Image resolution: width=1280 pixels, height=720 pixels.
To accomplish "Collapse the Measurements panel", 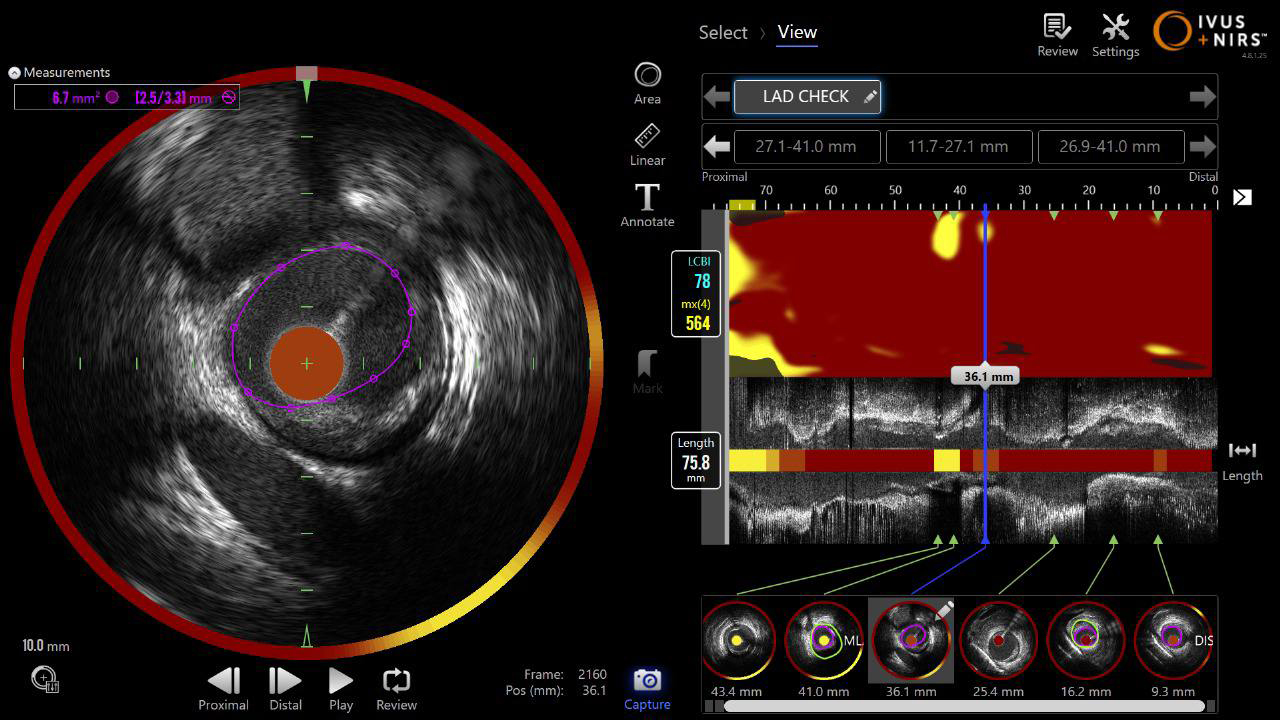I will 15,73.
